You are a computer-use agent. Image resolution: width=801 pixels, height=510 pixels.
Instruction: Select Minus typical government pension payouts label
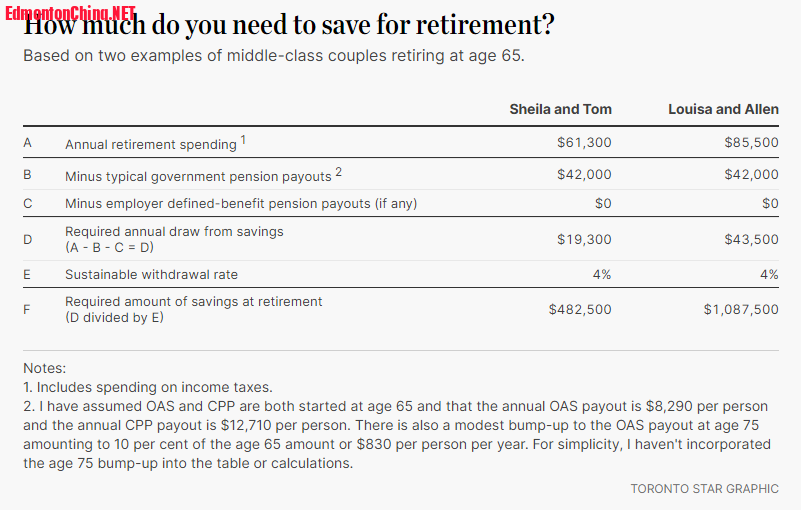pos(198,177)
